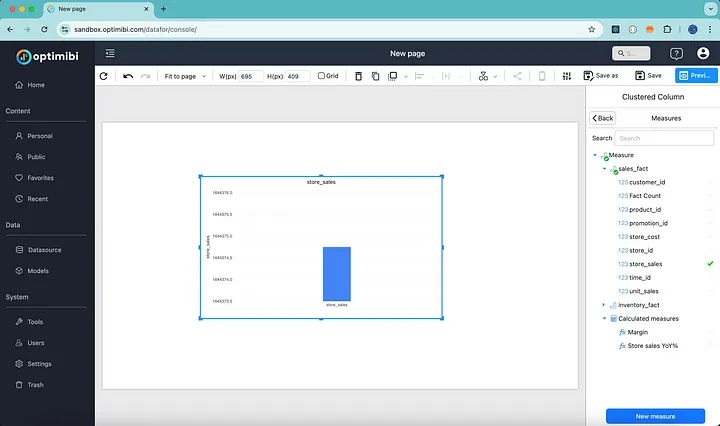Click the share icon in the toolbar
The image size is (720, 426).
pyautogui.click(x=517, y=76)
